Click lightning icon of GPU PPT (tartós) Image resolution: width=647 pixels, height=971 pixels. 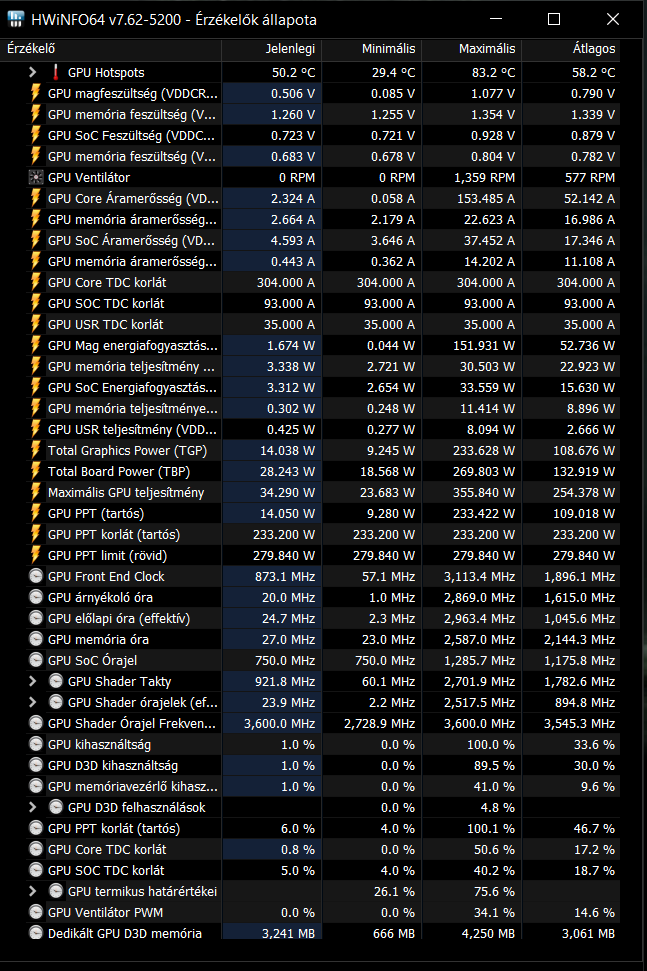(x=36, y=513)
